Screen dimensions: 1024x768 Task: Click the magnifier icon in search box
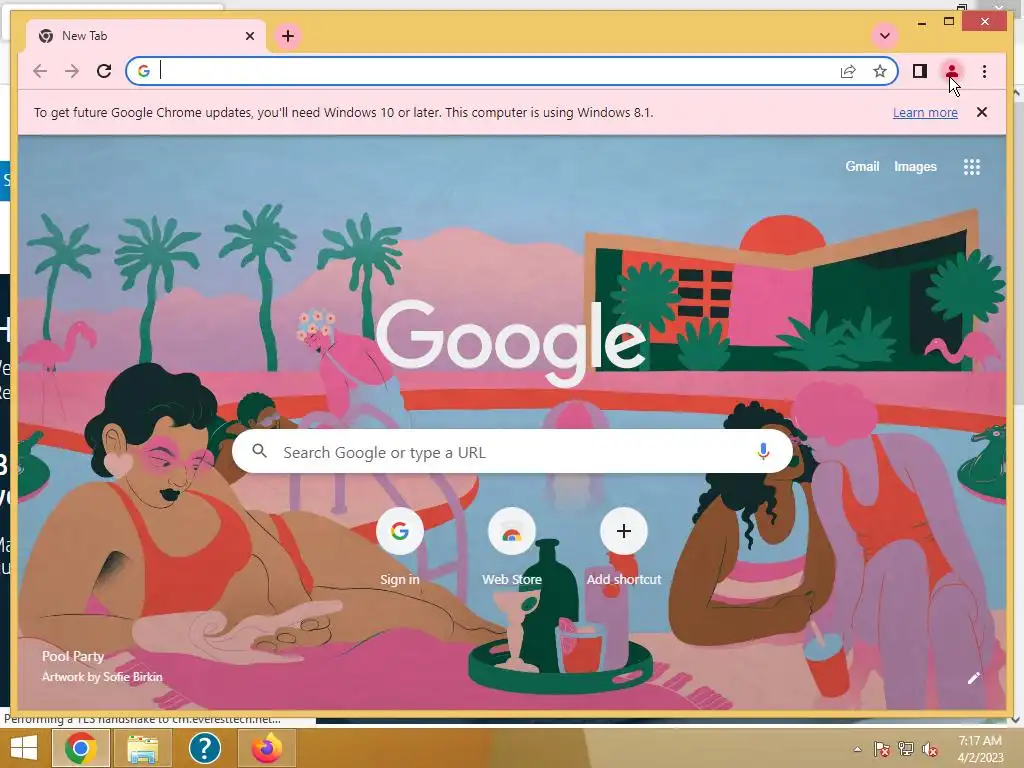coord(259,451)
